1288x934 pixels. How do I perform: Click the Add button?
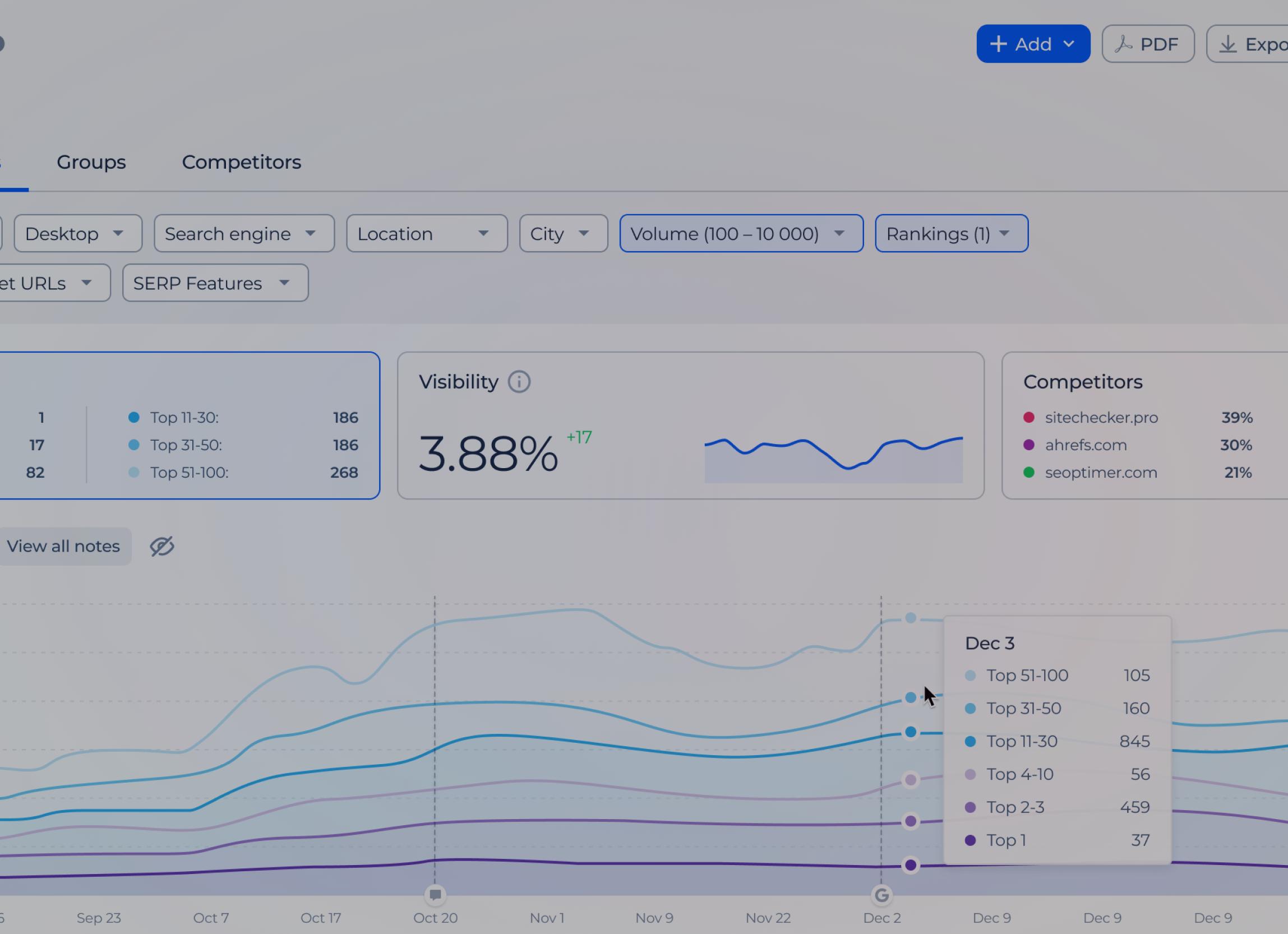tap(1033, 44)
